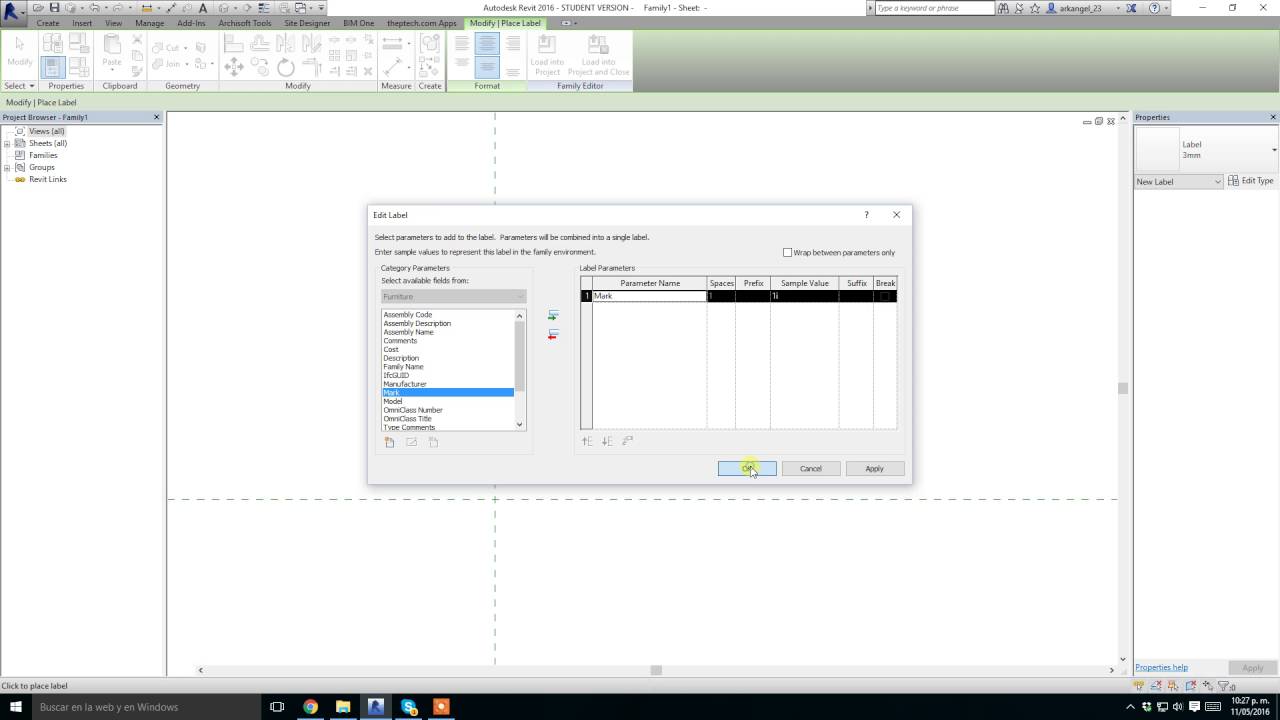This screenshot has width=1280, height=720.
Task: Select Assembly Code in the fields list
Action: [408, 315]
